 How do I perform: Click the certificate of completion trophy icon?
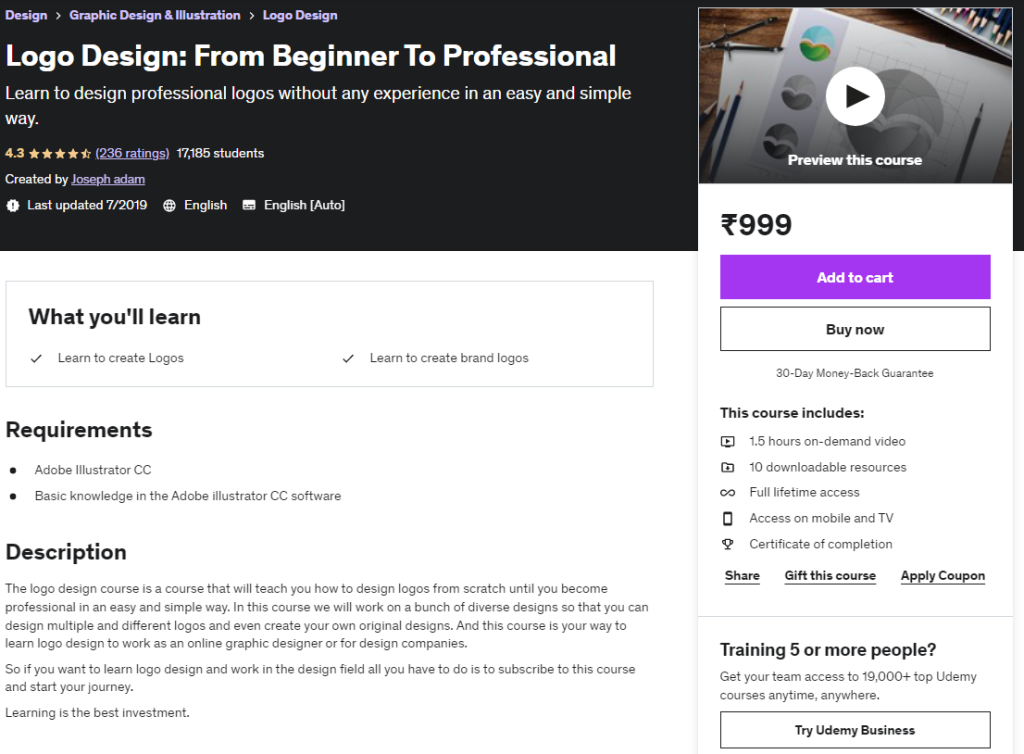coord(727,544)
